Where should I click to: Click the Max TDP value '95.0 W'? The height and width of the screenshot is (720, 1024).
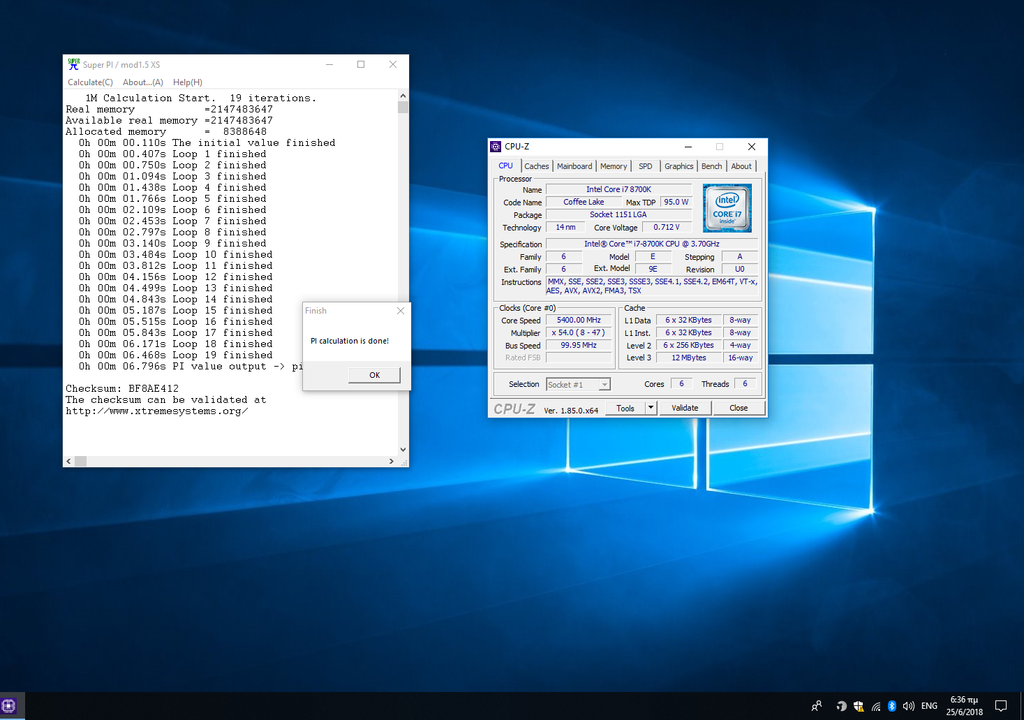677,202
